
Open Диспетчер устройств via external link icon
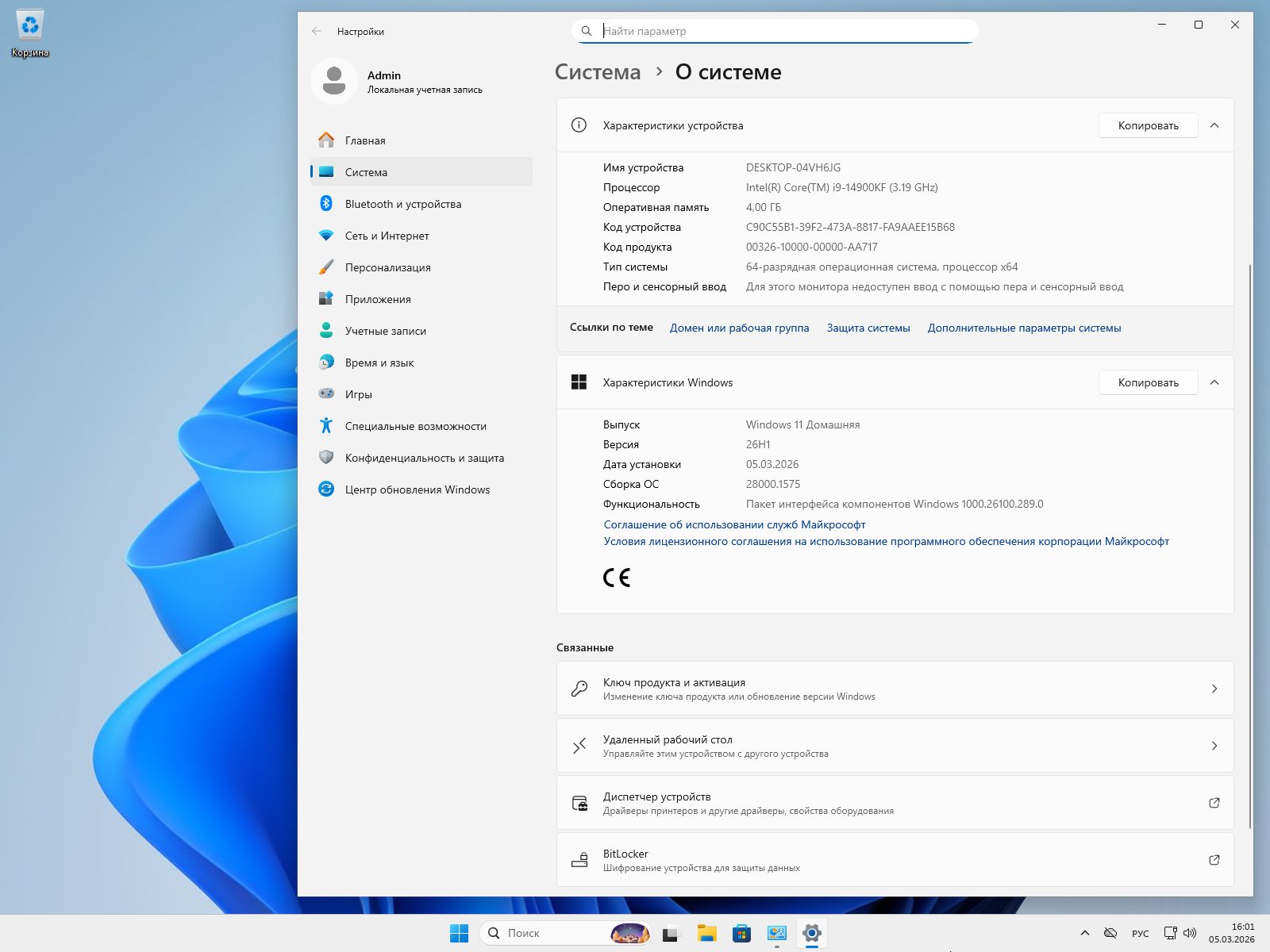click(x=1214, y=802)
